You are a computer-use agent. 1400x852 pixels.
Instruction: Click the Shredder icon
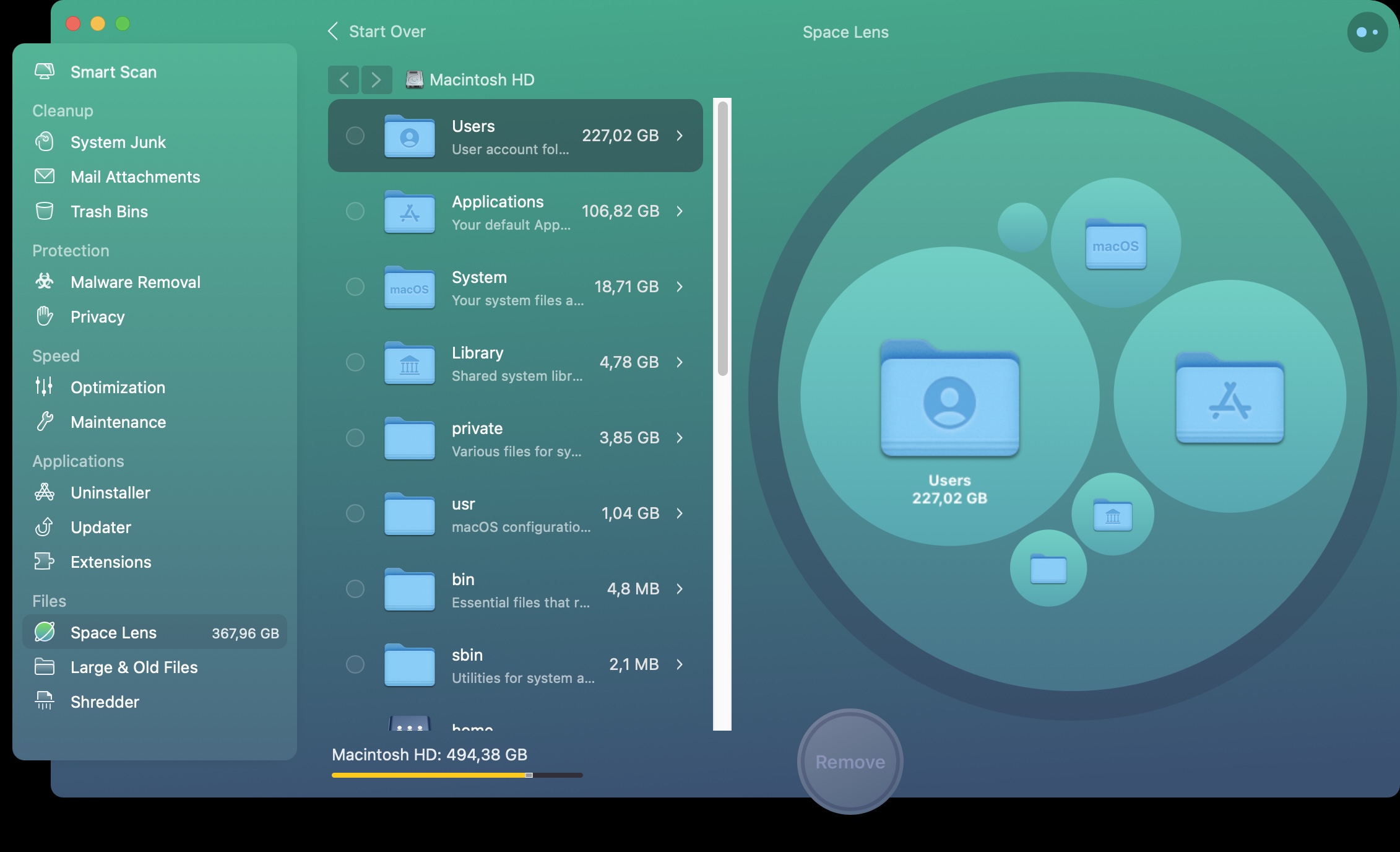(45, 701)
